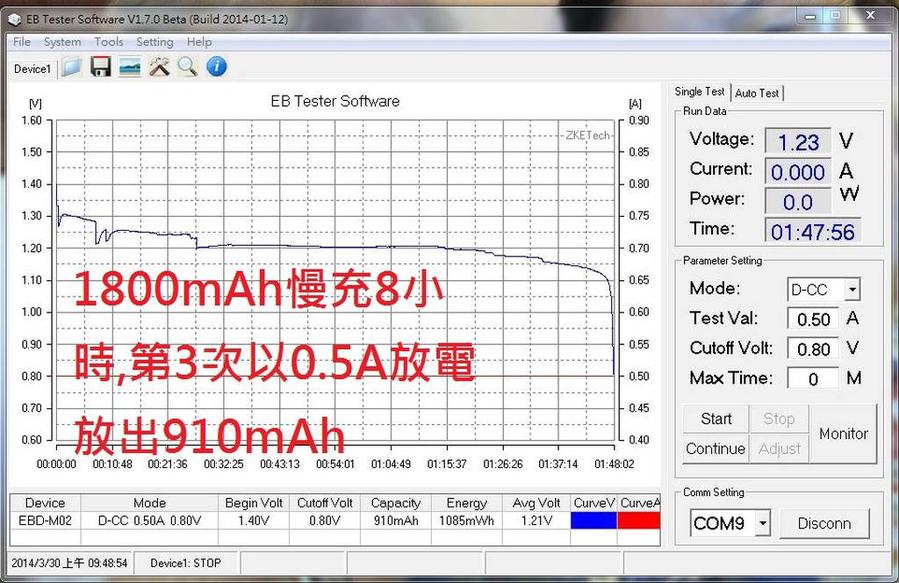Click the picture export toolbar icon
The image size is (899, 583).
point(129,67)
